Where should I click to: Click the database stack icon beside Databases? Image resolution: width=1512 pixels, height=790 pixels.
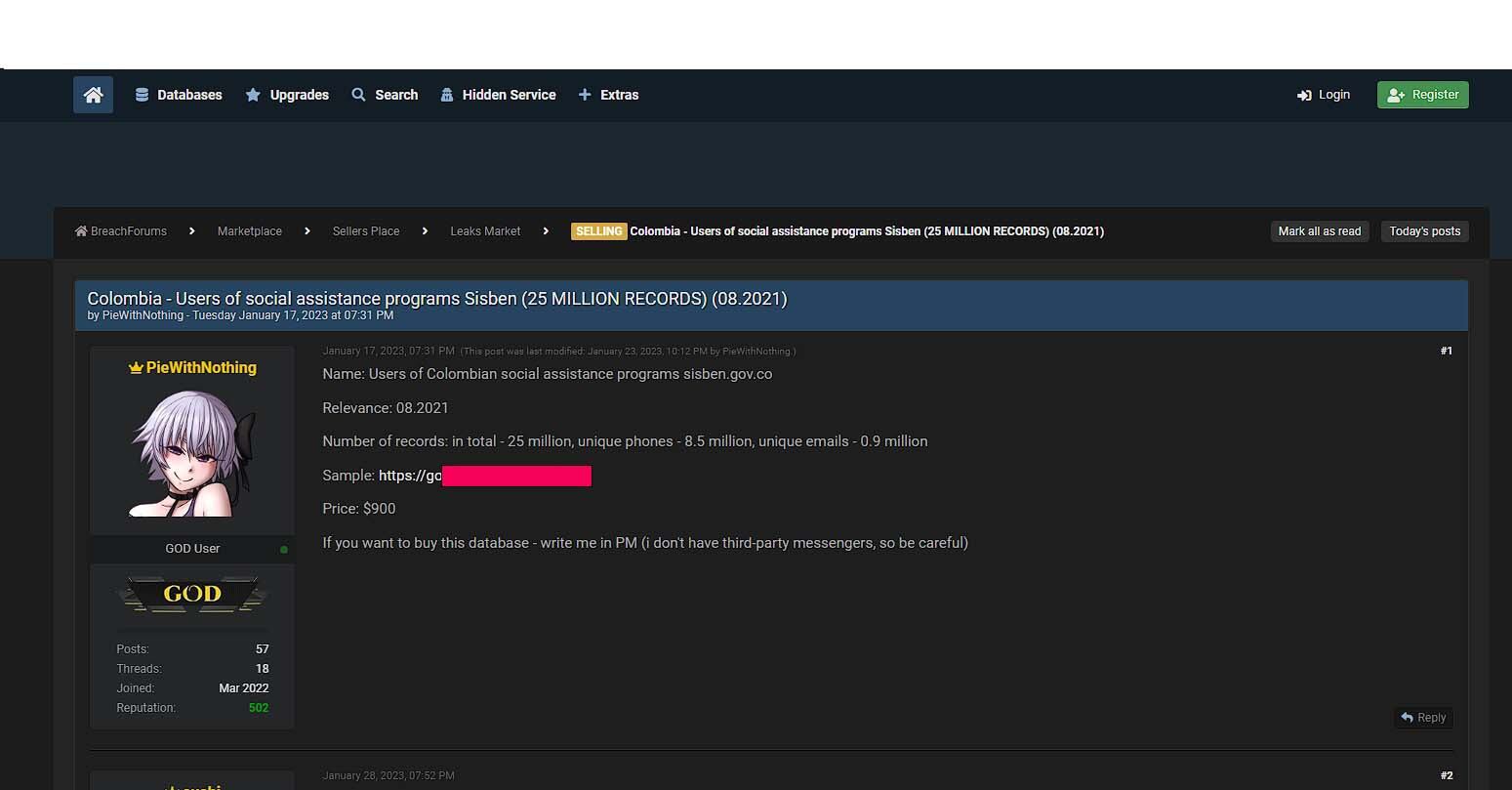point(143,95)
